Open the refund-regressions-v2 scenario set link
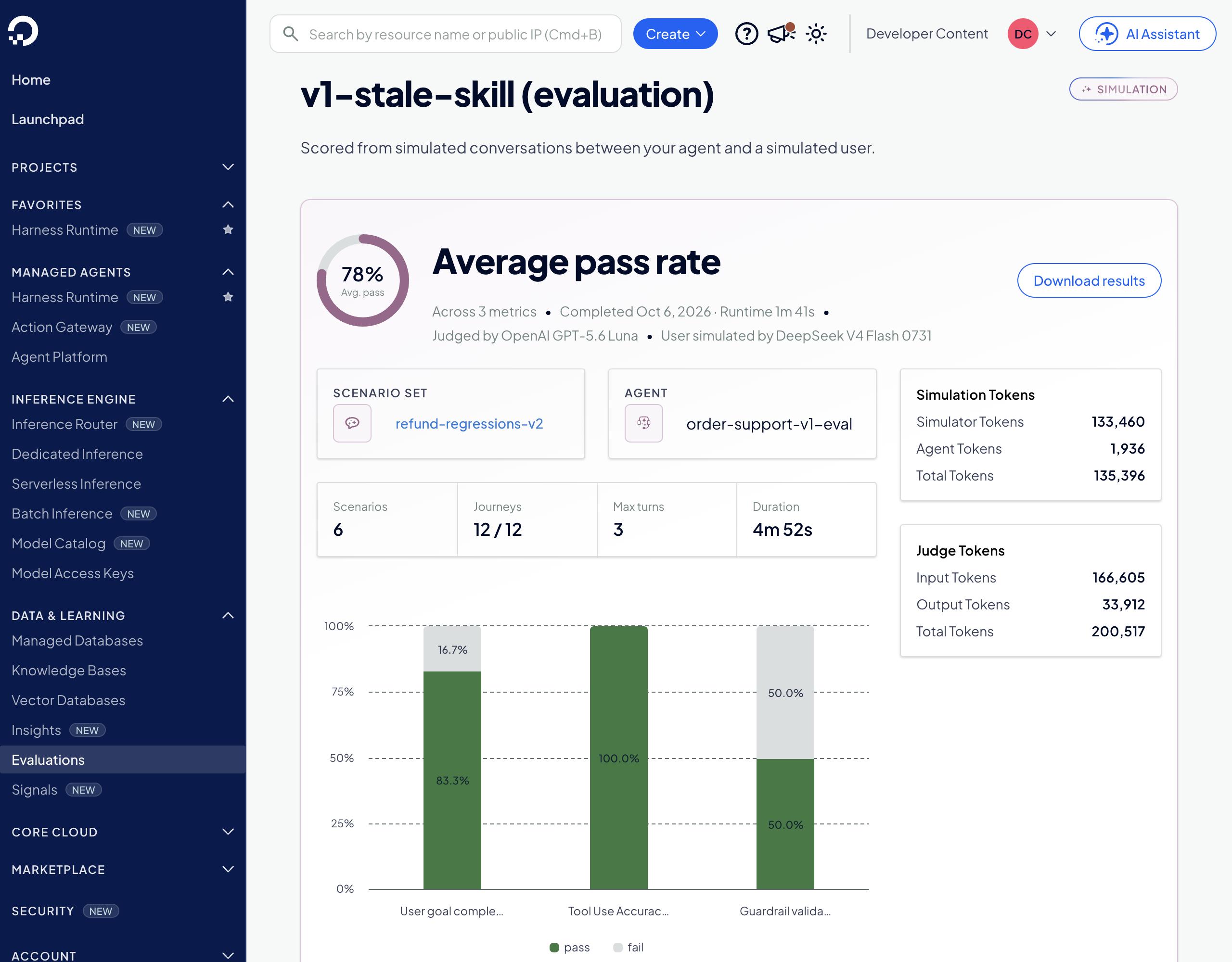Image resolution: width=1232 pixels, height=962 pixels. [469, 423]
